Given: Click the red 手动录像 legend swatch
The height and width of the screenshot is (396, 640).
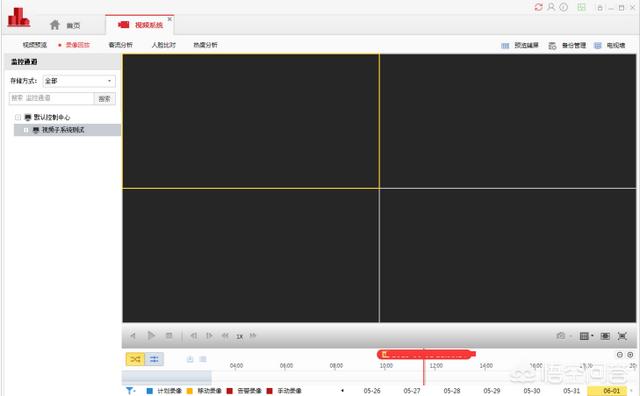Looking at the screenshot, I should [x=269, y=391].
